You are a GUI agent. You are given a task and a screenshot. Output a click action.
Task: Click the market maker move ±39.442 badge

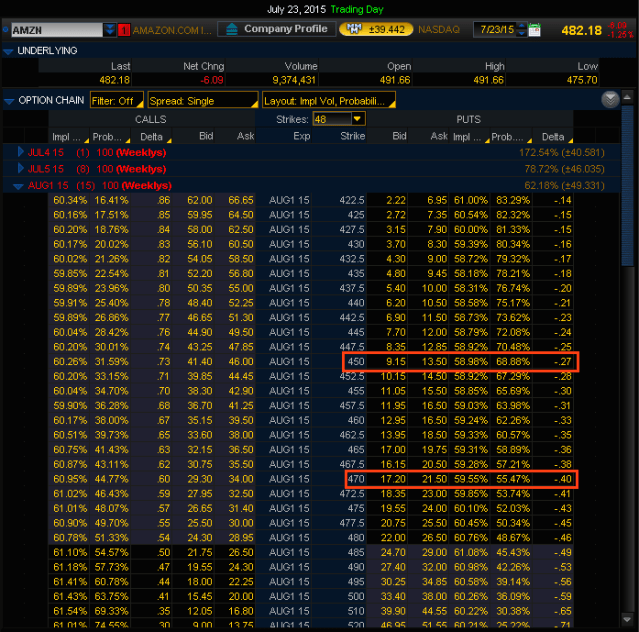(x=376, y=29)
